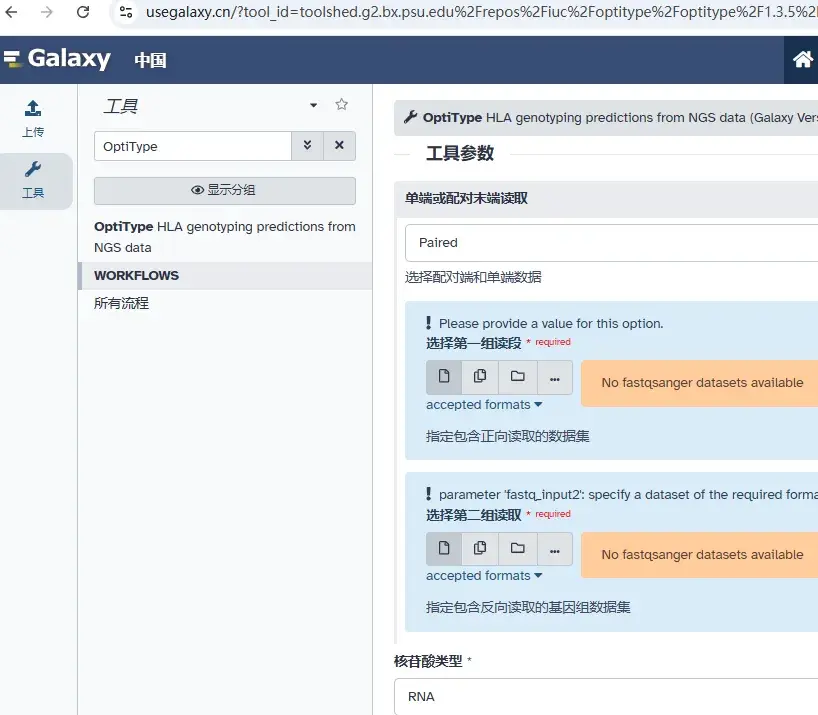Expand accepted formats under 第一组读取
This screenshot has width=818, height=715.
point(485,405)
